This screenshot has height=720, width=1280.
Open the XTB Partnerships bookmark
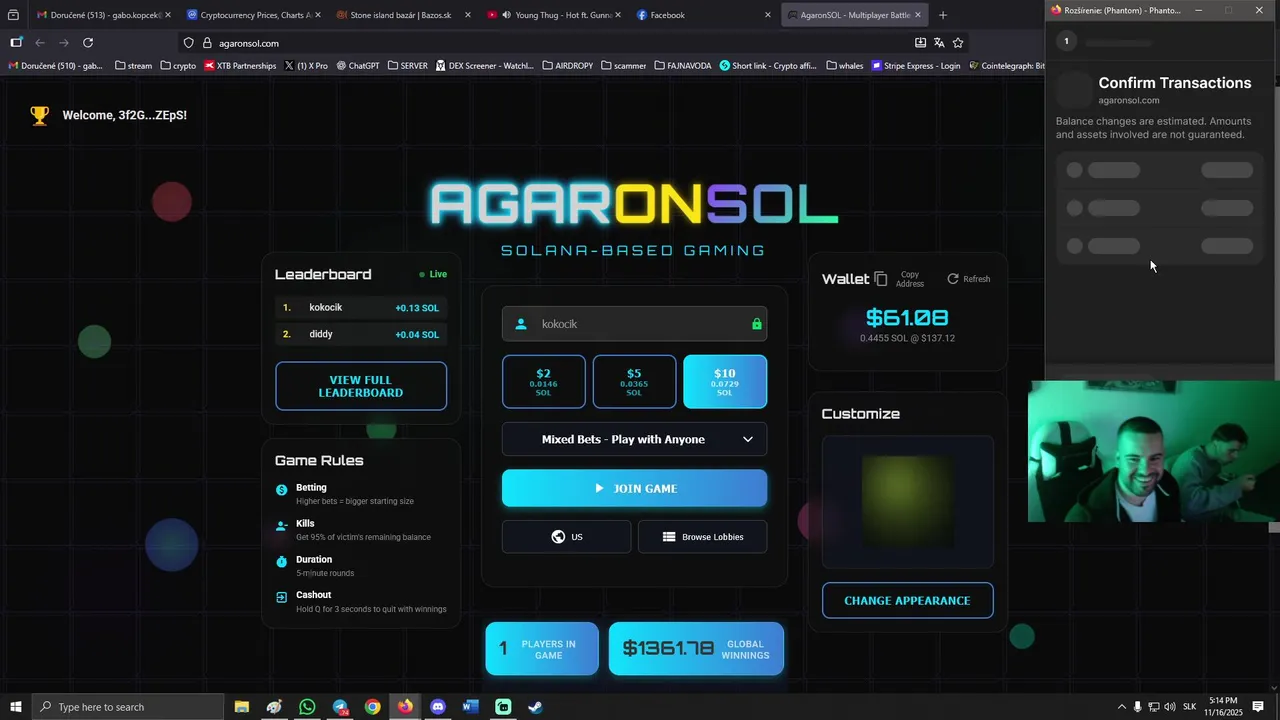[240, 66]
